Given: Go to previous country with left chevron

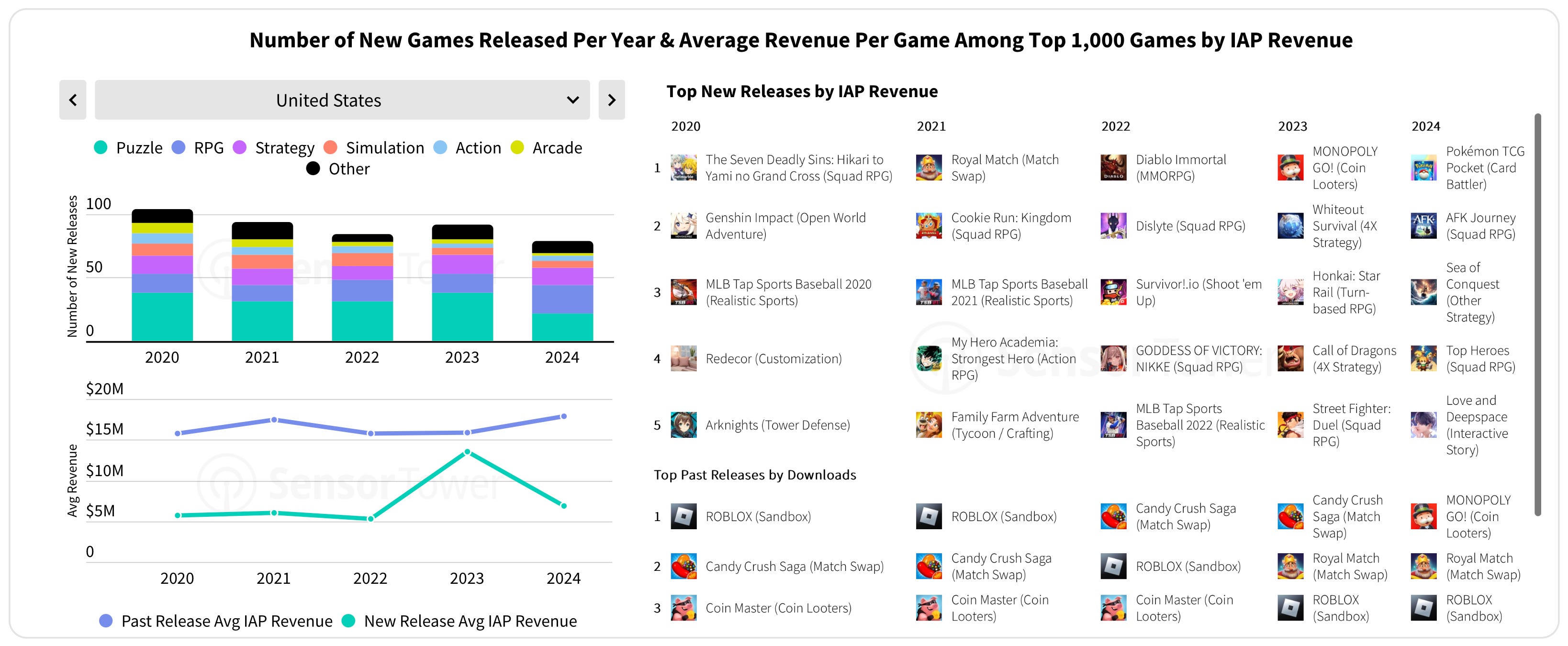Looking at the screenshot, I should [x=73, y=100].
